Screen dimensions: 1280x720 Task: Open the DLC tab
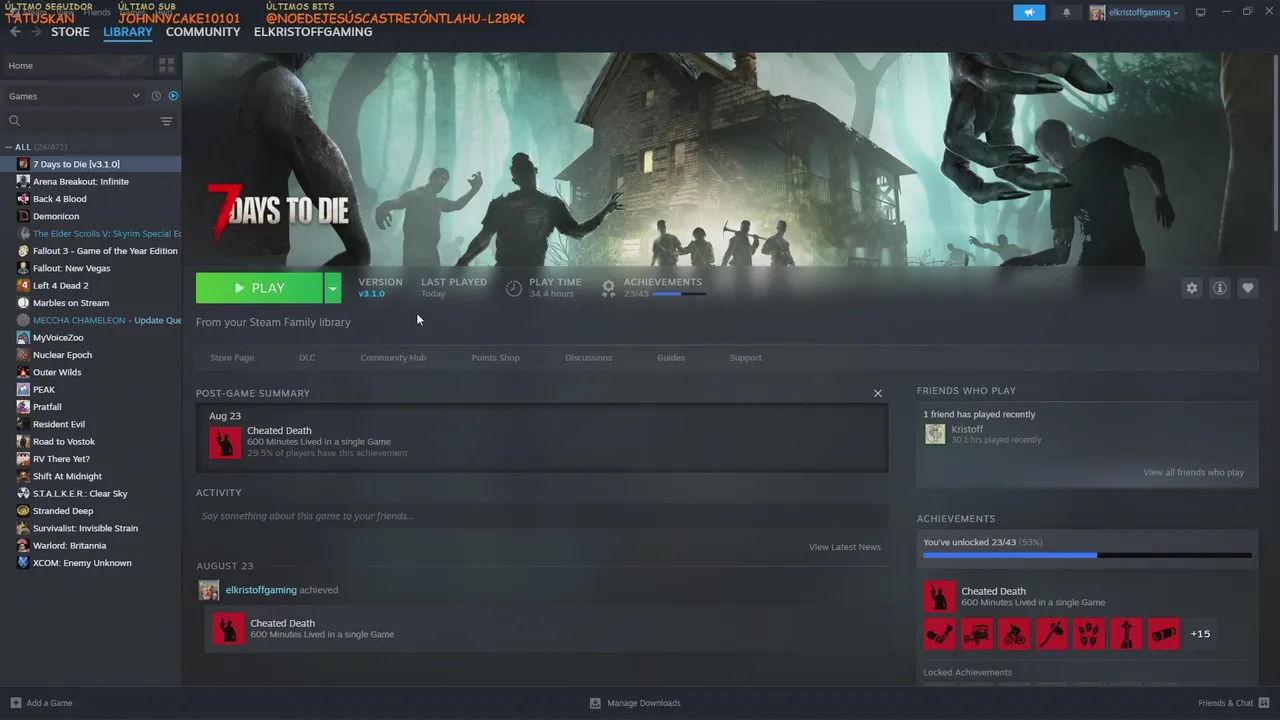[307, 358]
